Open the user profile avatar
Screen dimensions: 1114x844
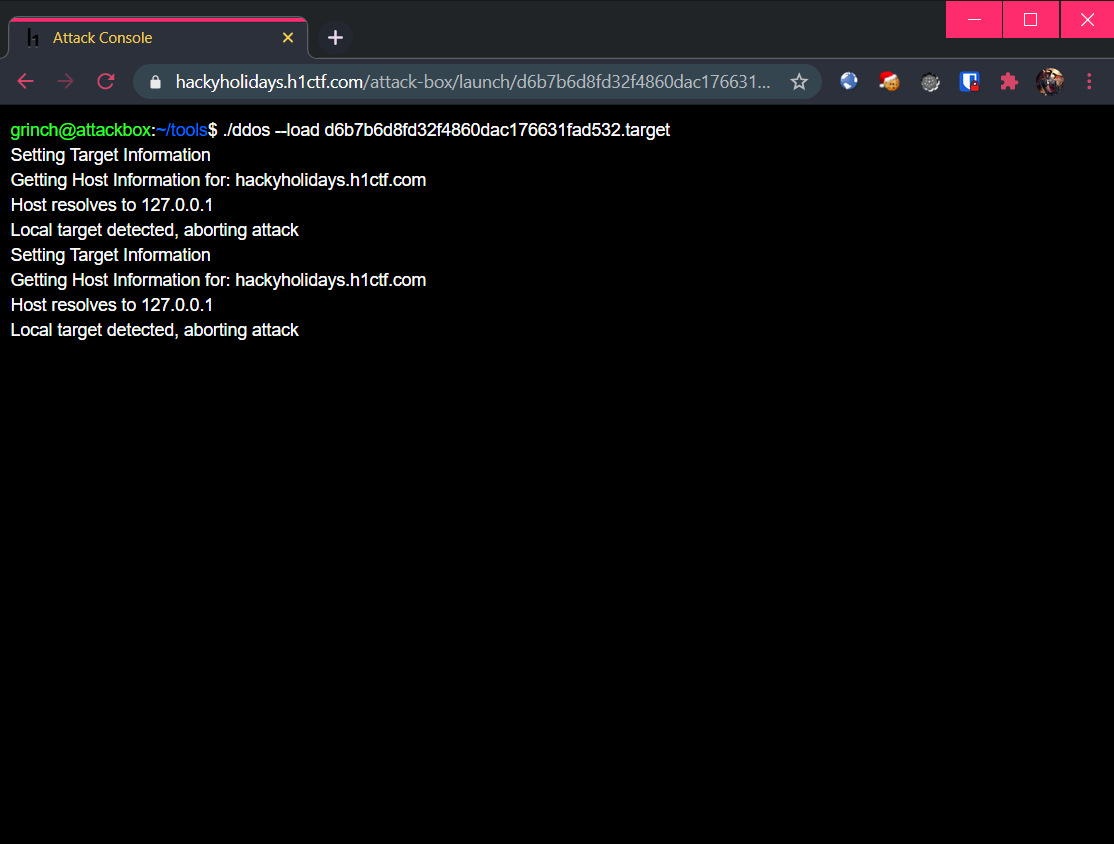point(1049,82)
